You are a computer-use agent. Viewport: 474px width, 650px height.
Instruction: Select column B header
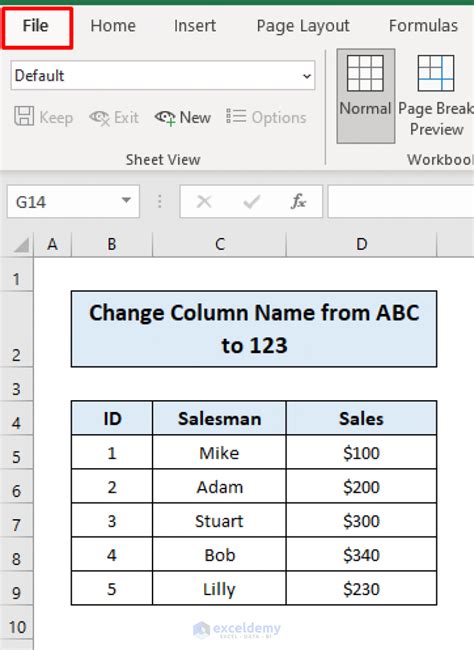pos(112,245)
